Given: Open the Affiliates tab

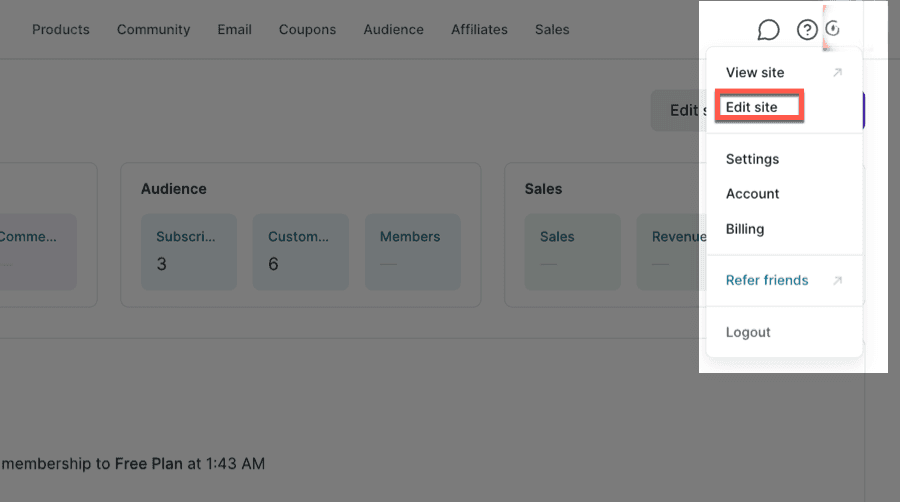Looking at the screenshot, I should pyautogui.click(x=479, y=30).
